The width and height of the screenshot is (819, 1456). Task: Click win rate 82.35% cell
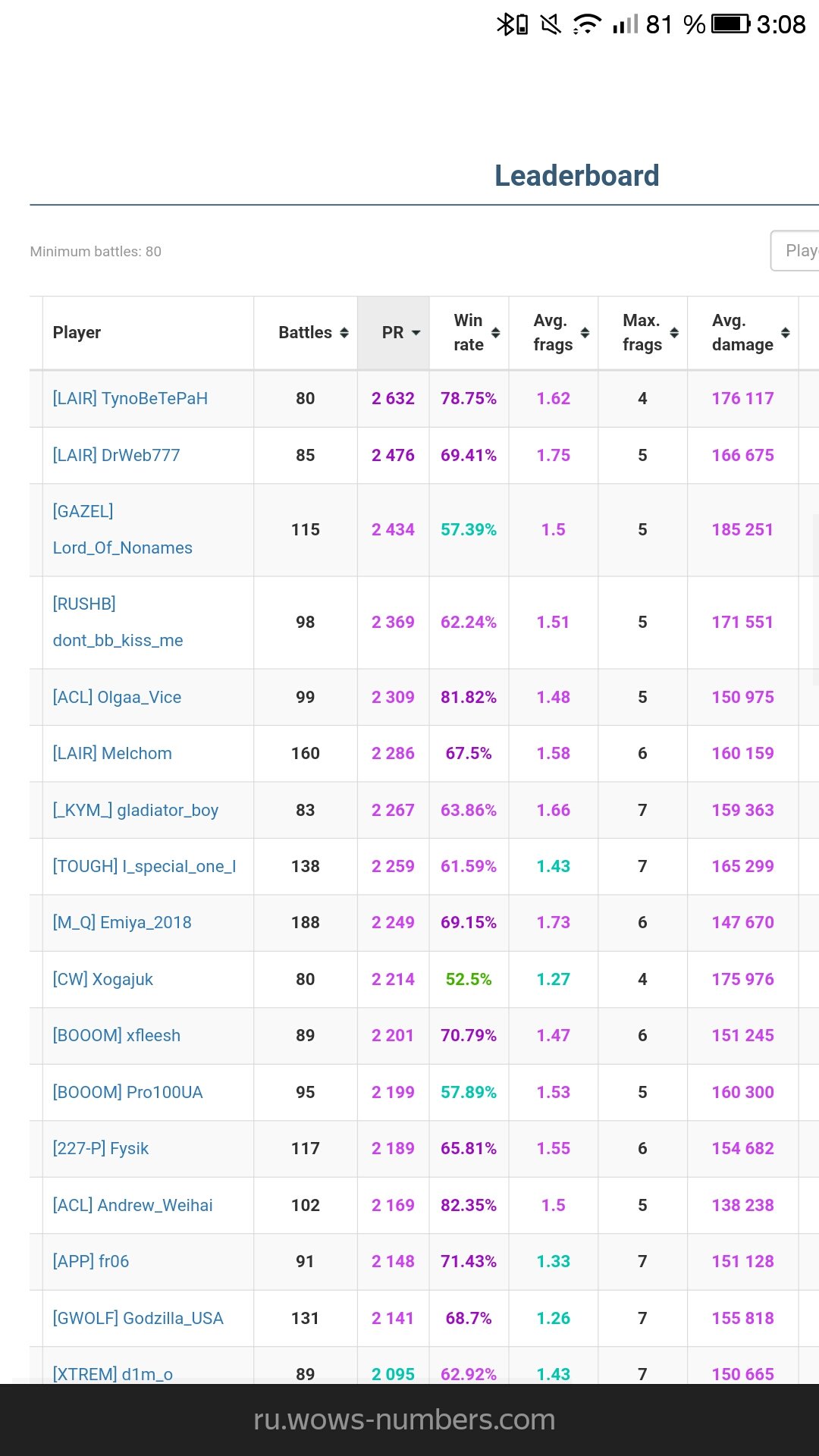click(x=469, y=1206)
